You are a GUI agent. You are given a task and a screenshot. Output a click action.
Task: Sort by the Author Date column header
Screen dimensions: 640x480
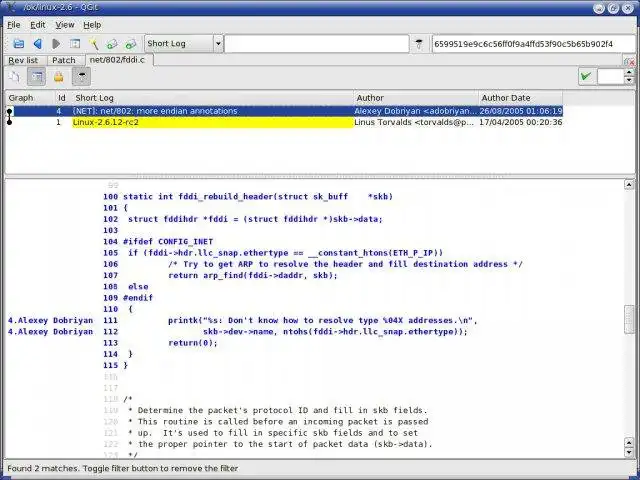click(x=520, y=98)
